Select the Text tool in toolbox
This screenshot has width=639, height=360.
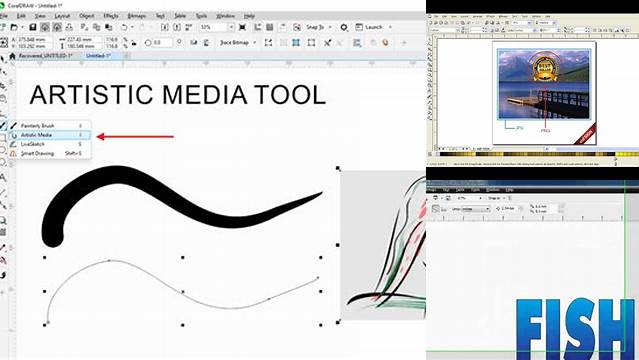point(3,178)
